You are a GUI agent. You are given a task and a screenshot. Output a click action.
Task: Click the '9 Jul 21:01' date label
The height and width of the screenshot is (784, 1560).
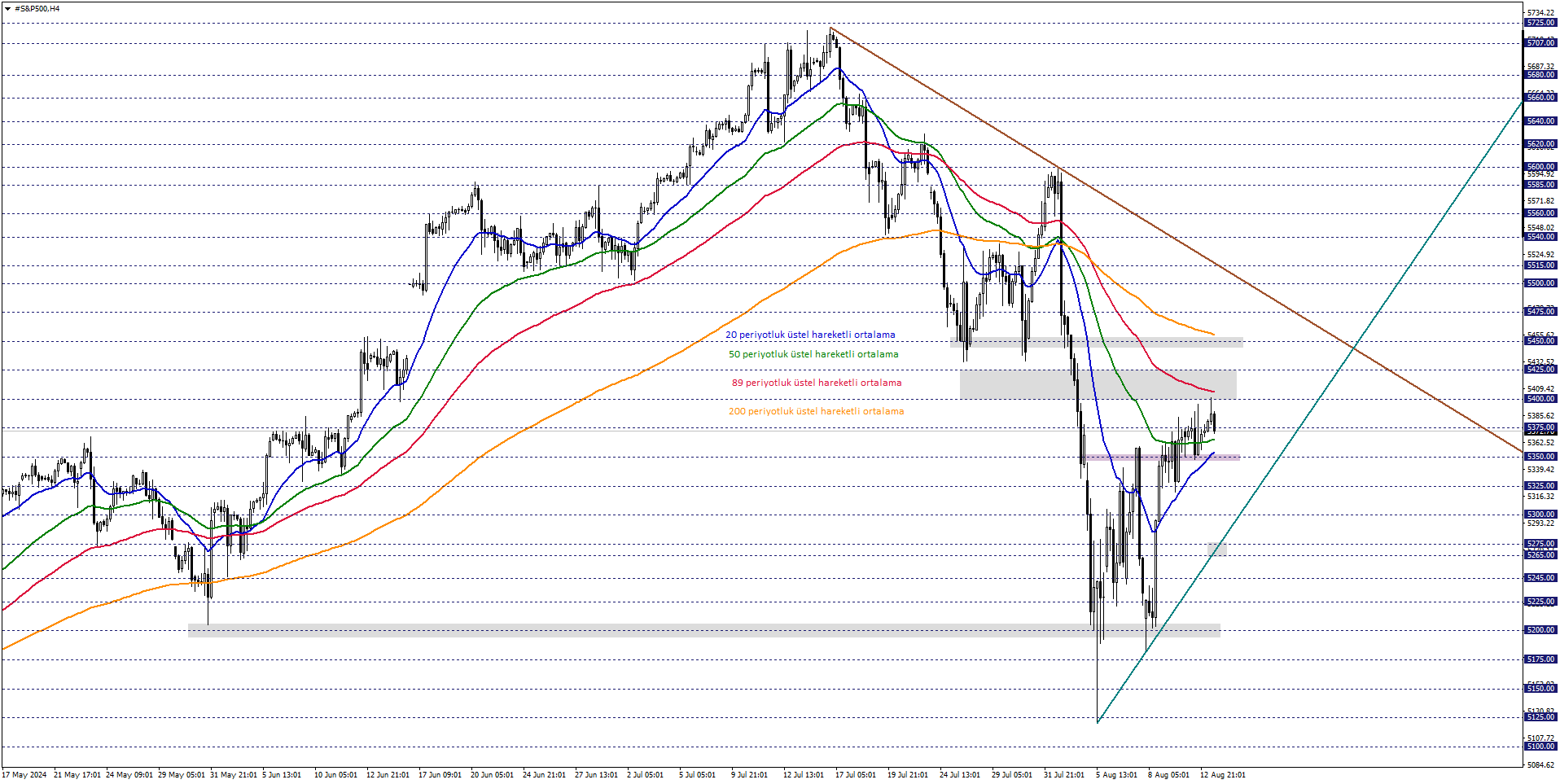[749, 775]
